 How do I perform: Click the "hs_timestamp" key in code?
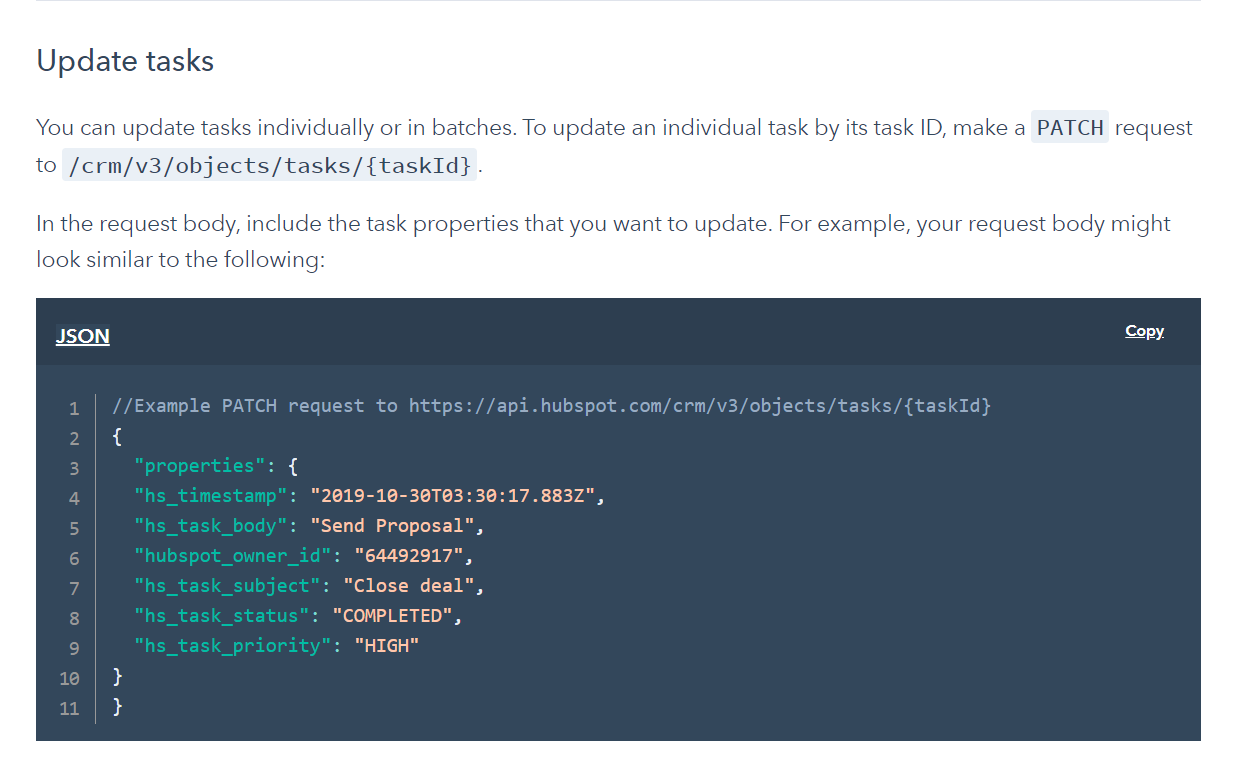211,496
